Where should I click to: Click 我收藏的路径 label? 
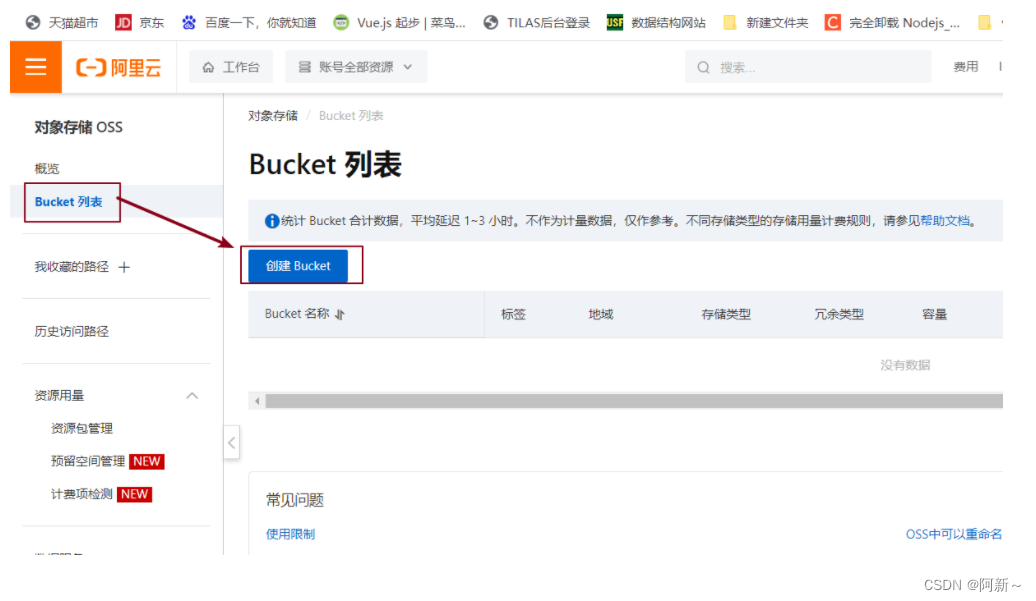[x=71, y=267]
